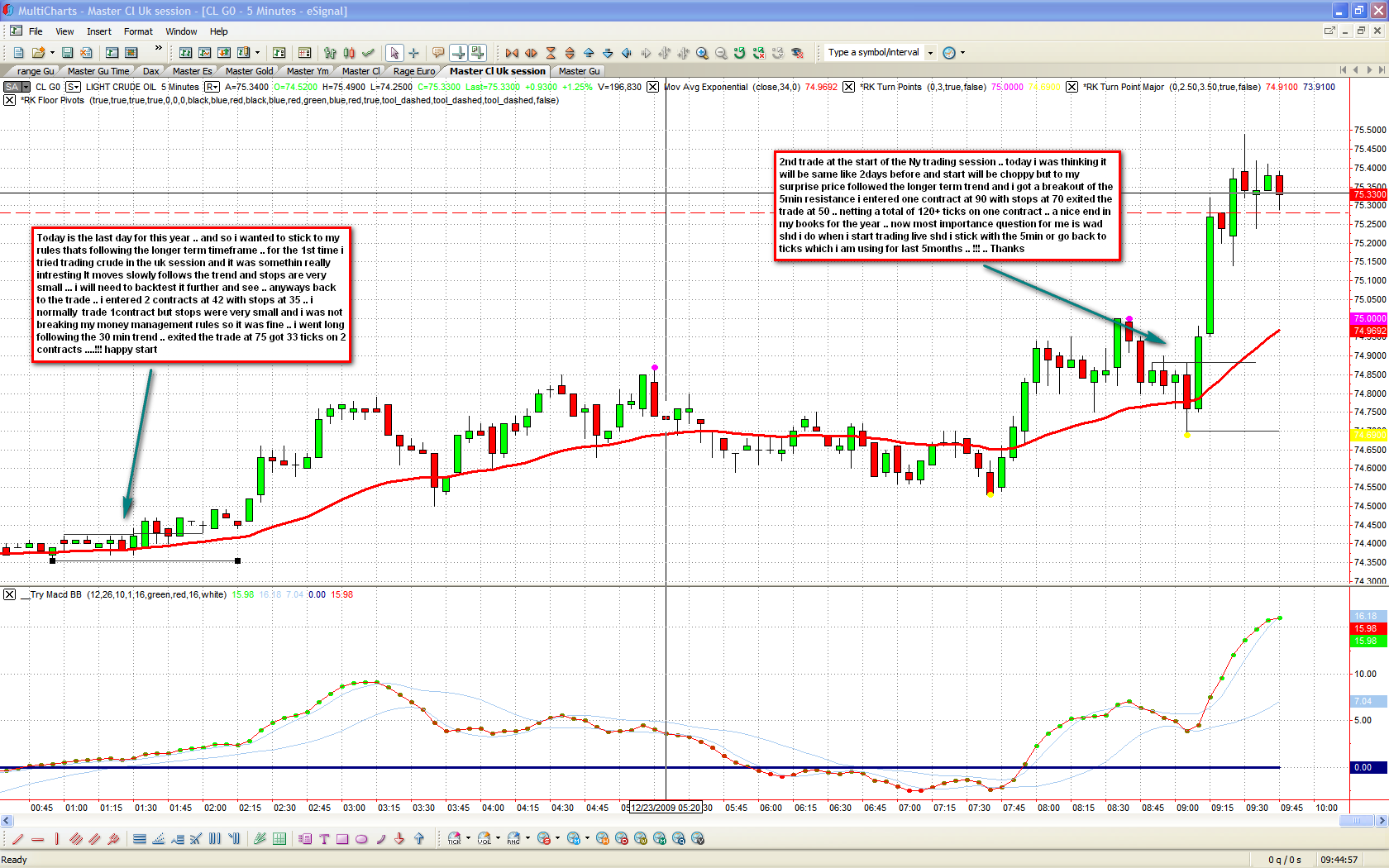Select the ellipse drawing tool
1389x868 pixels.
pyautogui.click(x=361, y=839)
